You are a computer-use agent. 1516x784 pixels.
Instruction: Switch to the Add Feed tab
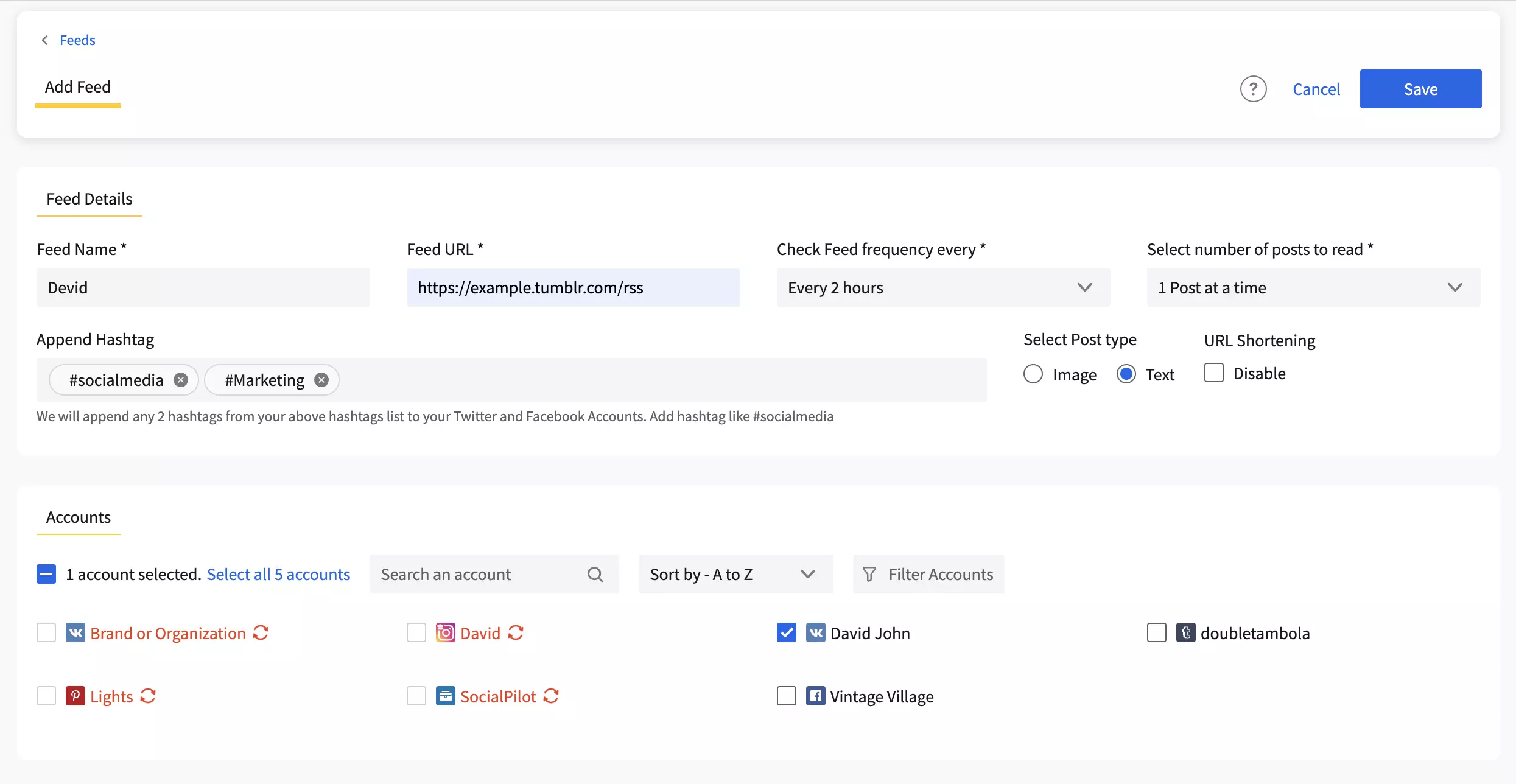pyautogui.click(x=78, y=87)
